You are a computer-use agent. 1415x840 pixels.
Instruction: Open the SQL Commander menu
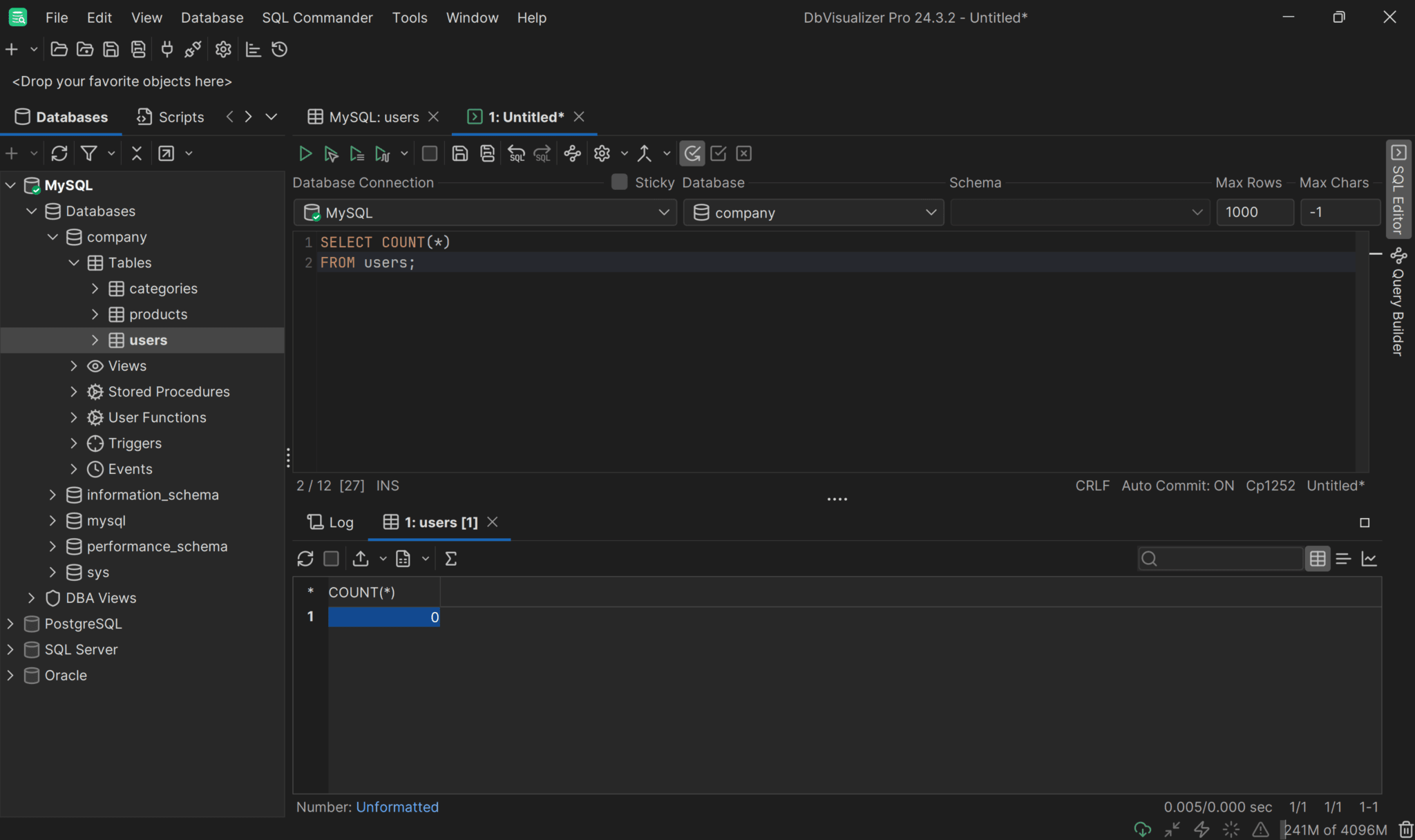click(x=317, y=18)
